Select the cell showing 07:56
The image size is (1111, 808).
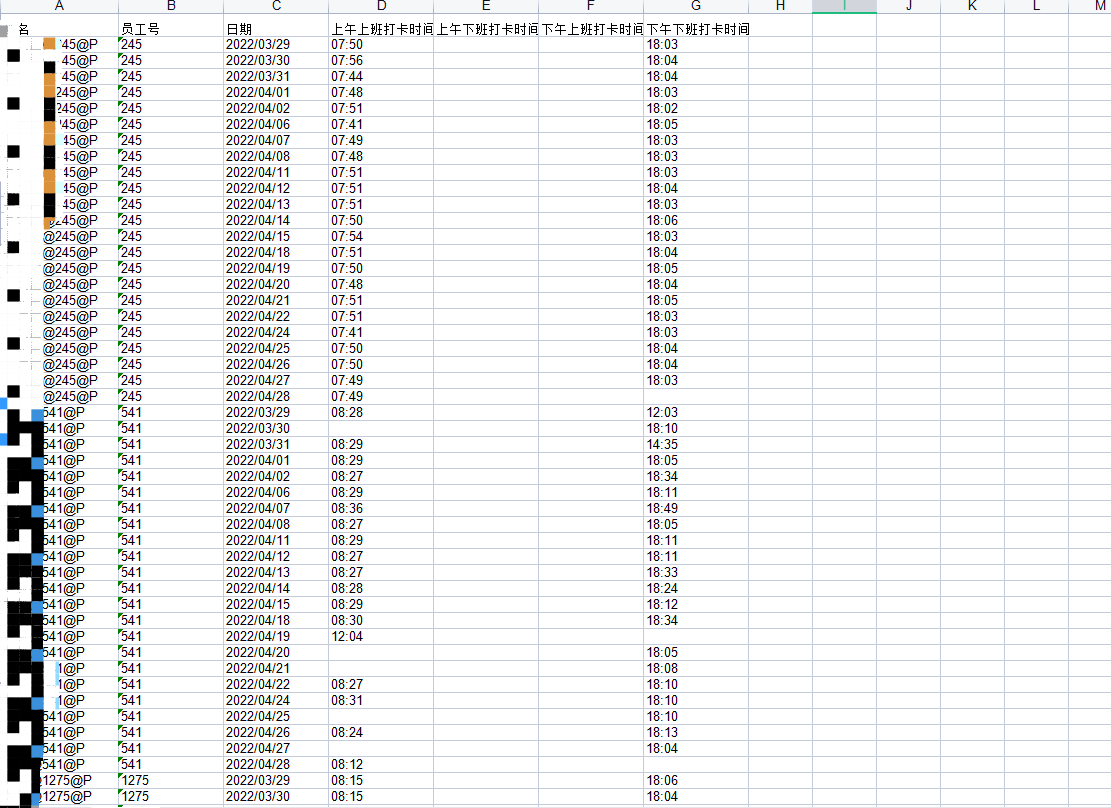point(381,60)
